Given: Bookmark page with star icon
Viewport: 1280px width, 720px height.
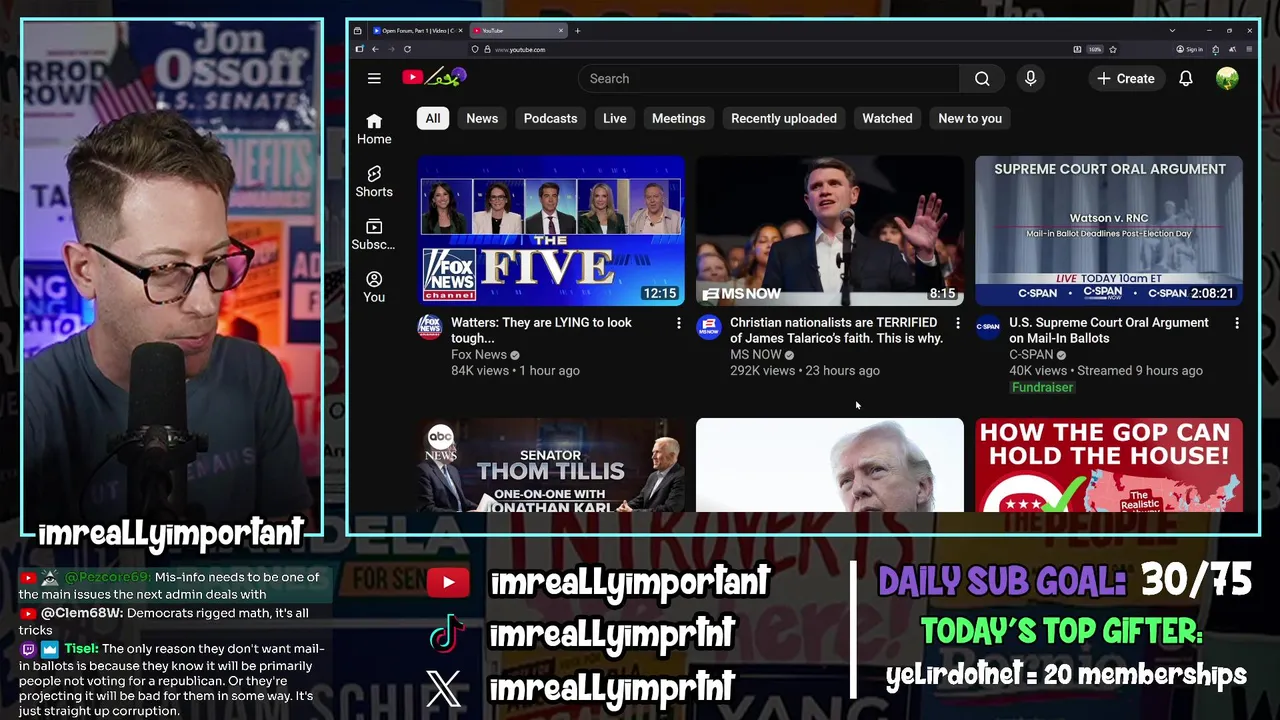Looking at the screenshot, I should tap(1112, 49).
